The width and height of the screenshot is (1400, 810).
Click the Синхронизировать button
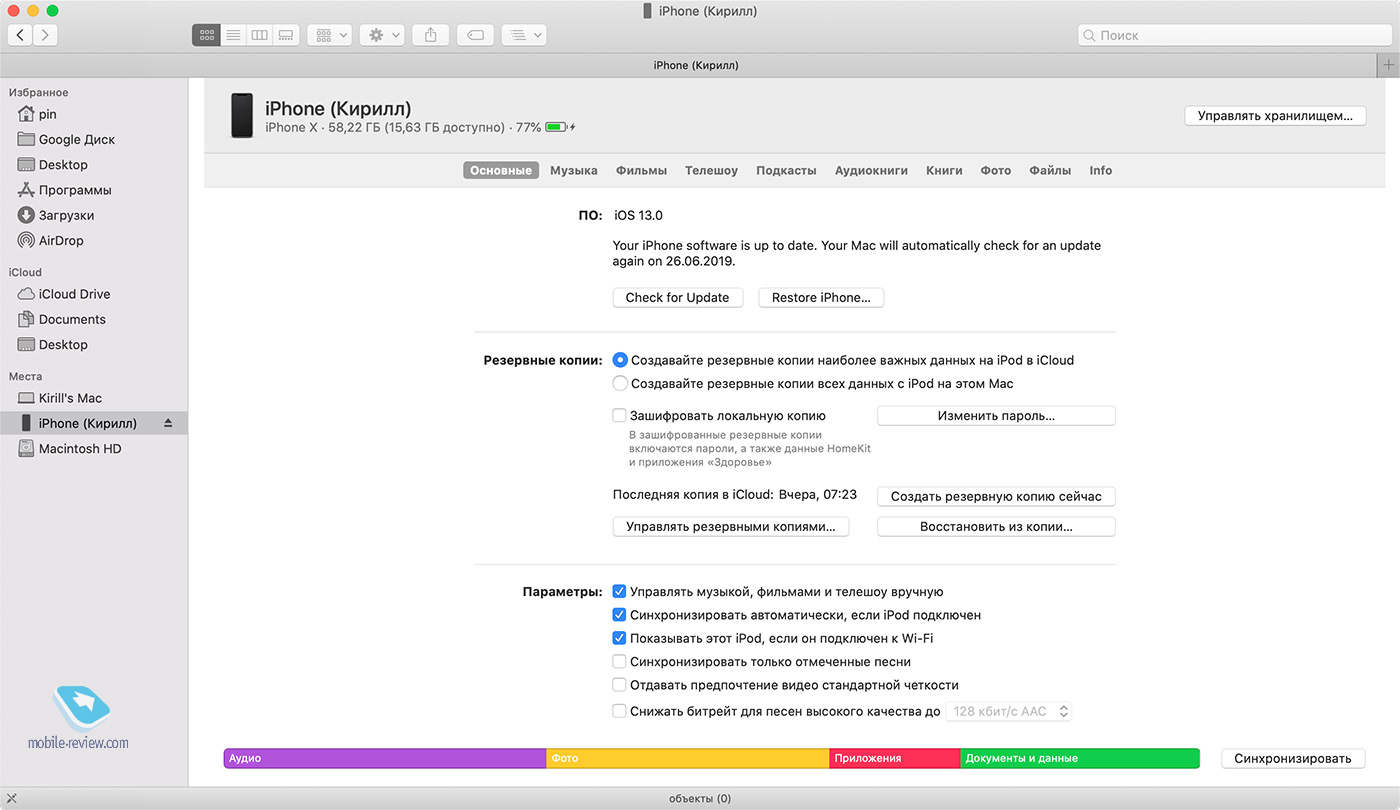pos(1293,759)
